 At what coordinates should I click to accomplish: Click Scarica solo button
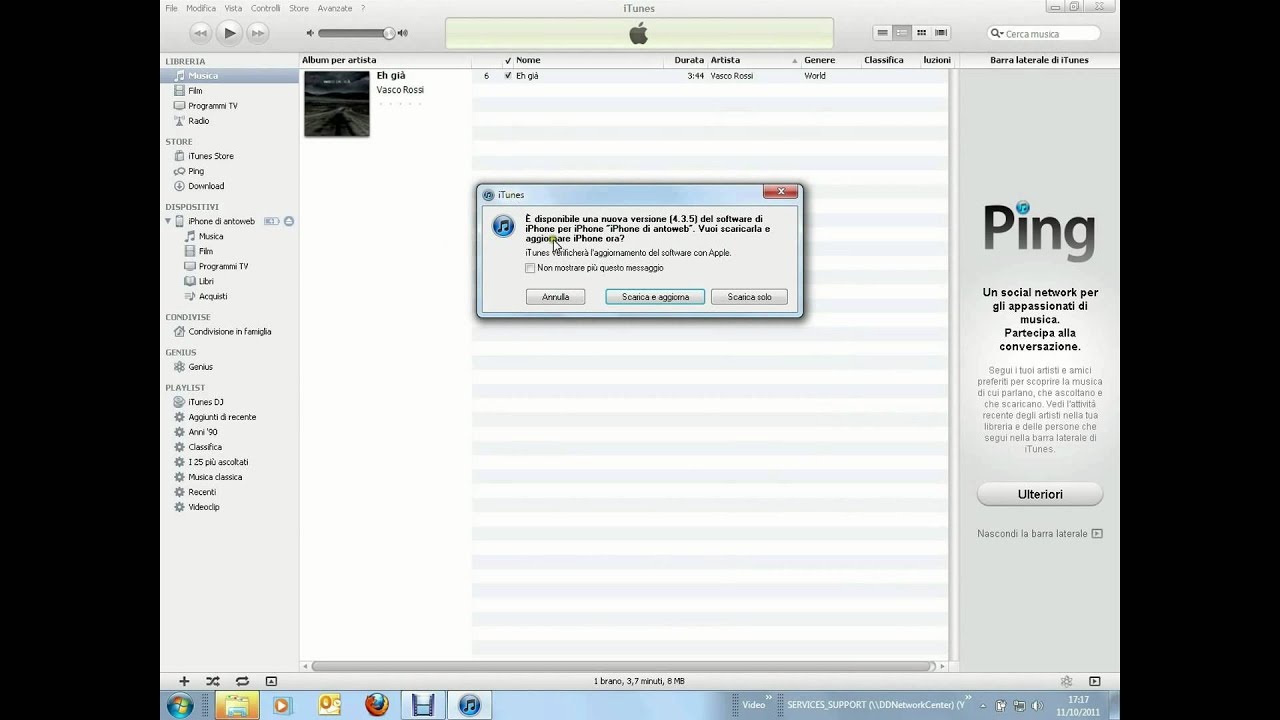coord(749,297)
